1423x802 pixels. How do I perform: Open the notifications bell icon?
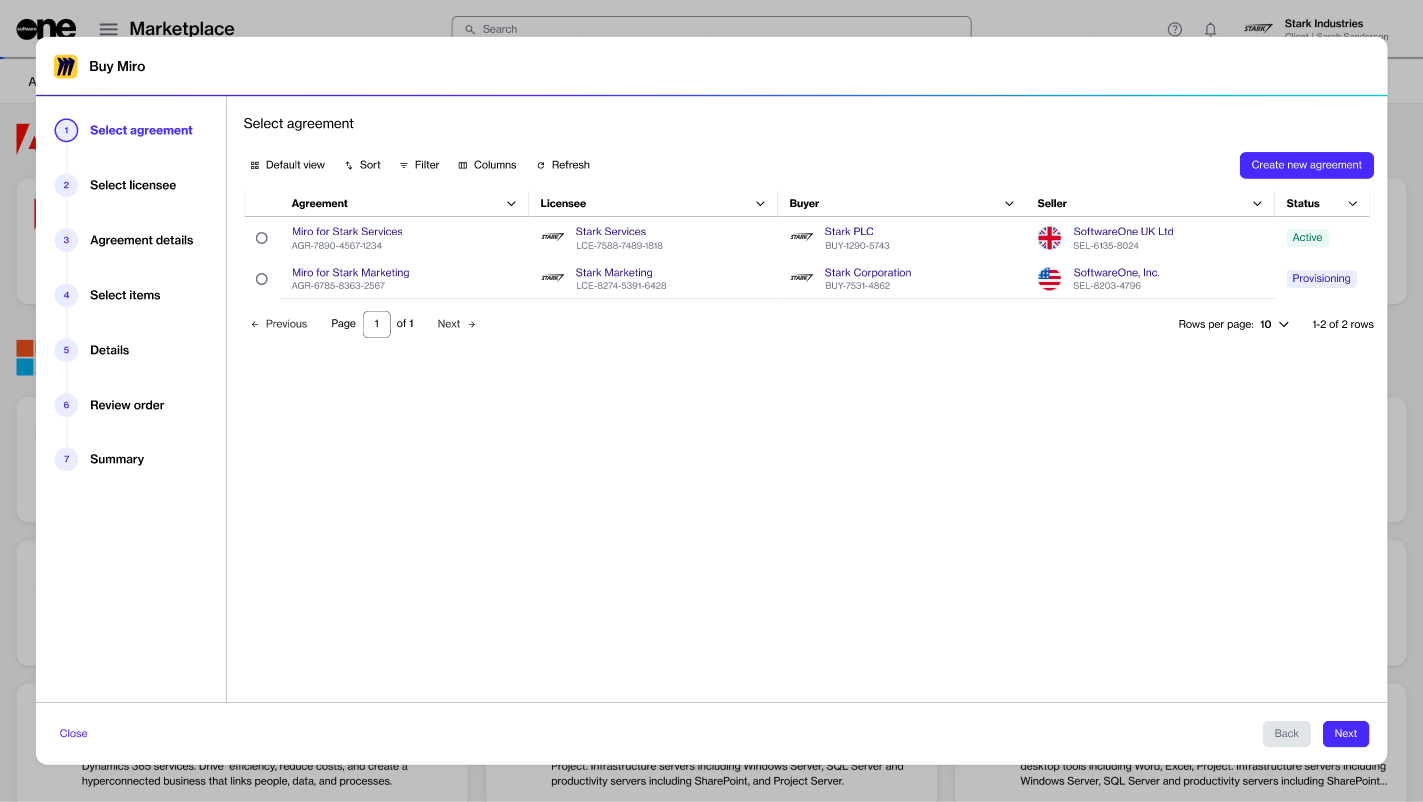pos(1210,30)
